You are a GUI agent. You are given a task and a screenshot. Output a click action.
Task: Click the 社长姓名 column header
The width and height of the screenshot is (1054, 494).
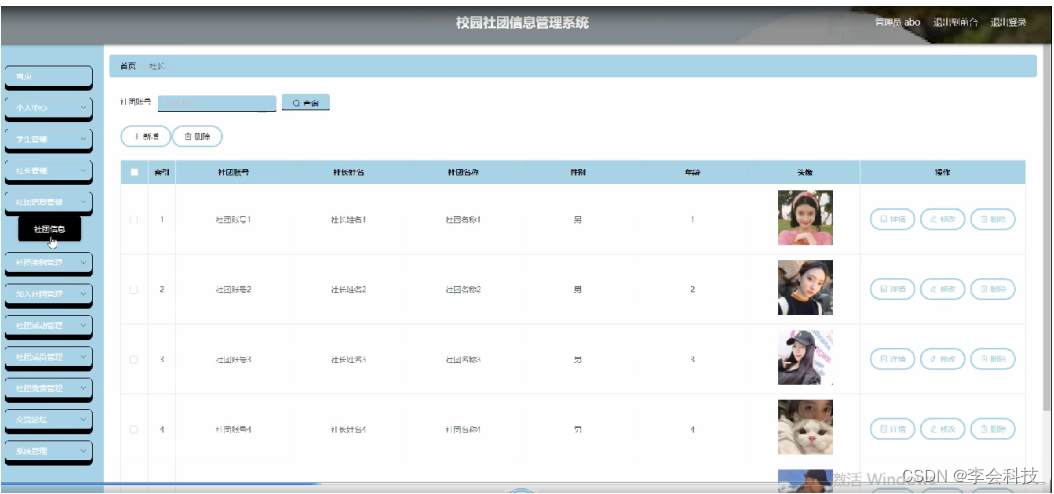(x=348, y=173)
